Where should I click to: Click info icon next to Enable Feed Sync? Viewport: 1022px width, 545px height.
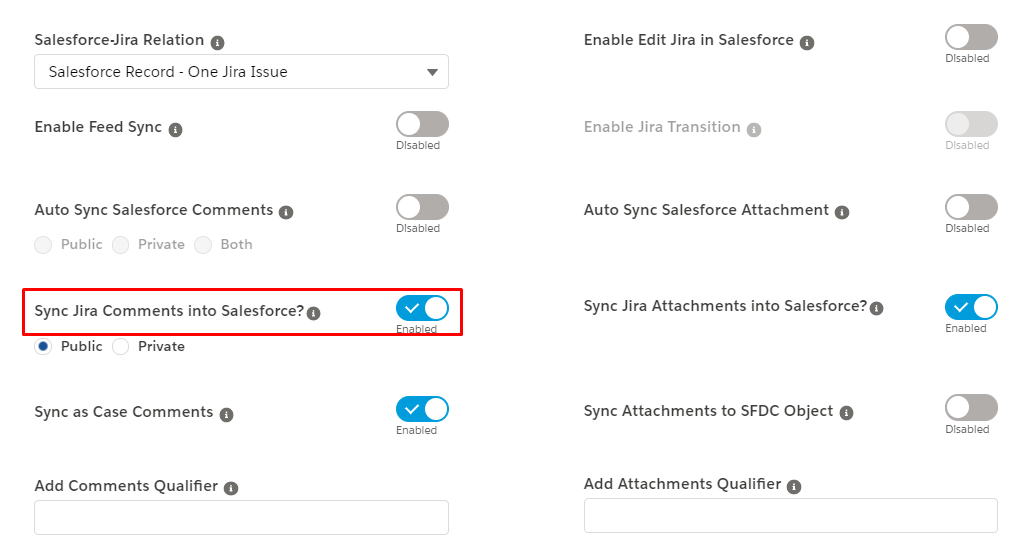click(175, 130)
